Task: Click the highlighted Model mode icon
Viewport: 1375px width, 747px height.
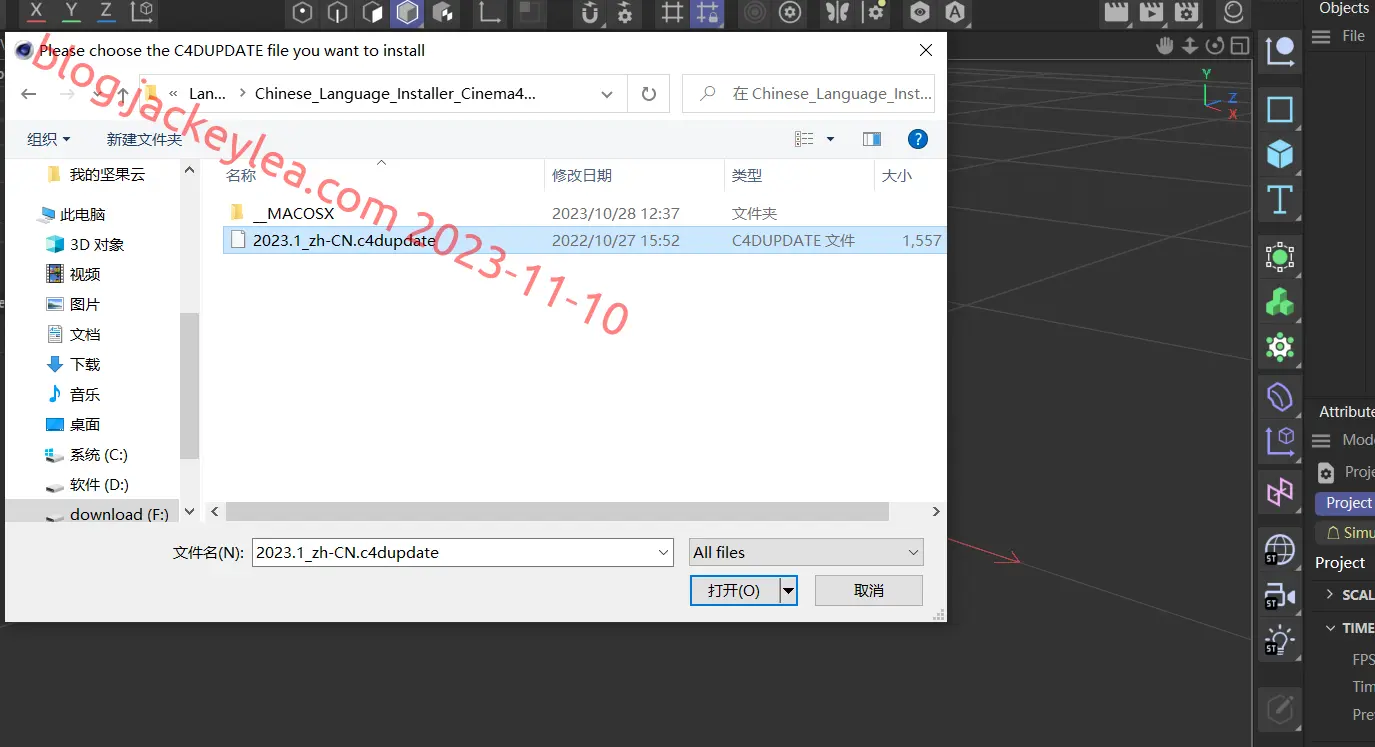Action: pos(407,12)
